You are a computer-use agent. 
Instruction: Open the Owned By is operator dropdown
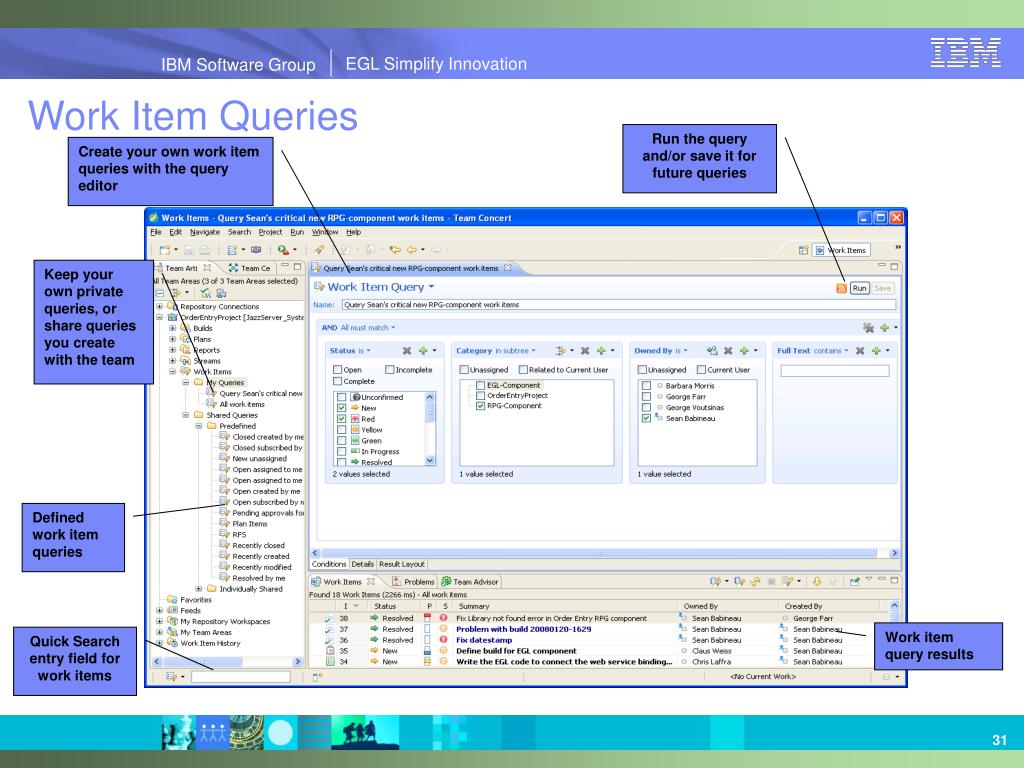685,351
